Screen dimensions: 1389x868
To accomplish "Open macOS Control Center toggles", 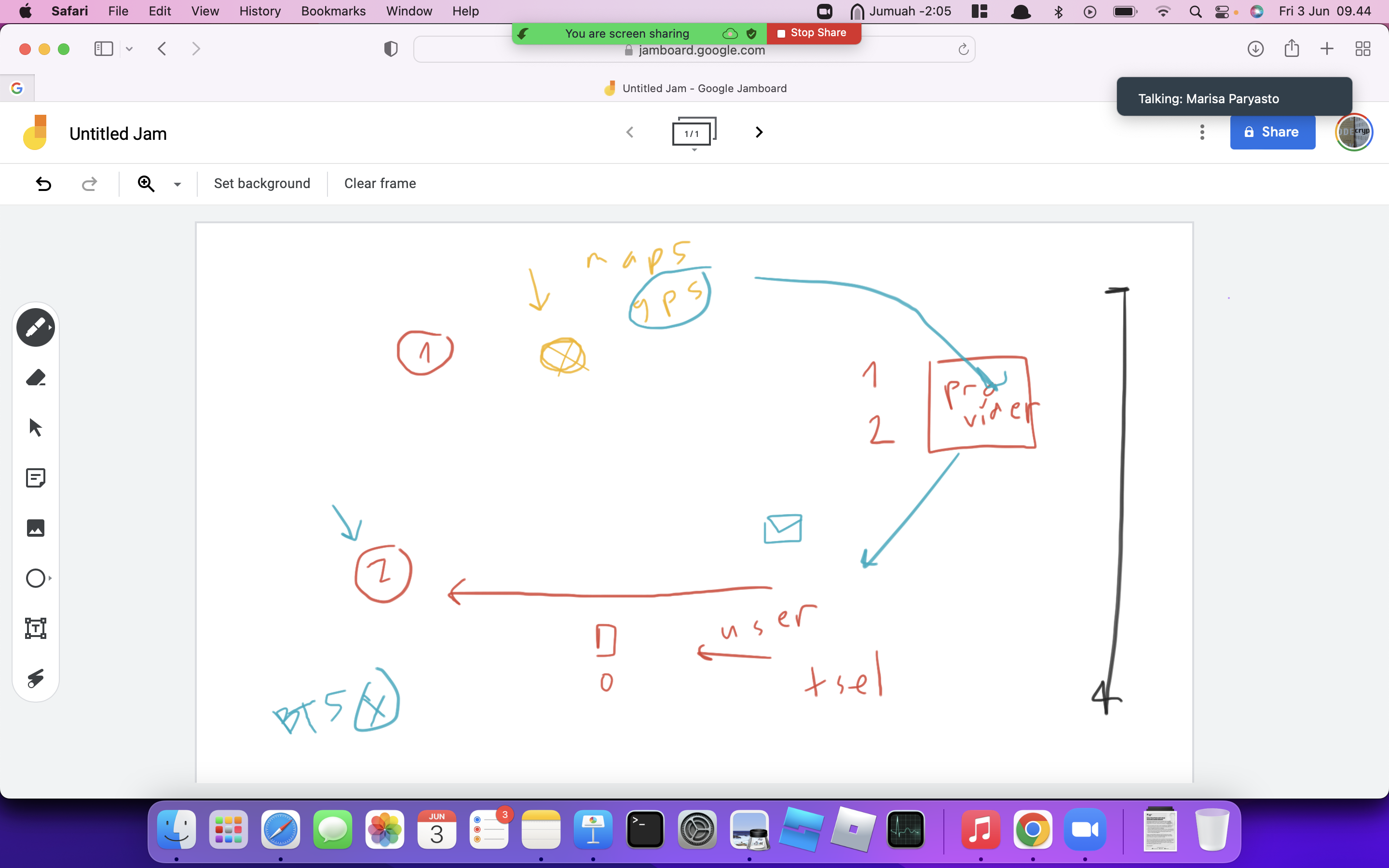I will pyautogui.click(x=1222, y=12).
